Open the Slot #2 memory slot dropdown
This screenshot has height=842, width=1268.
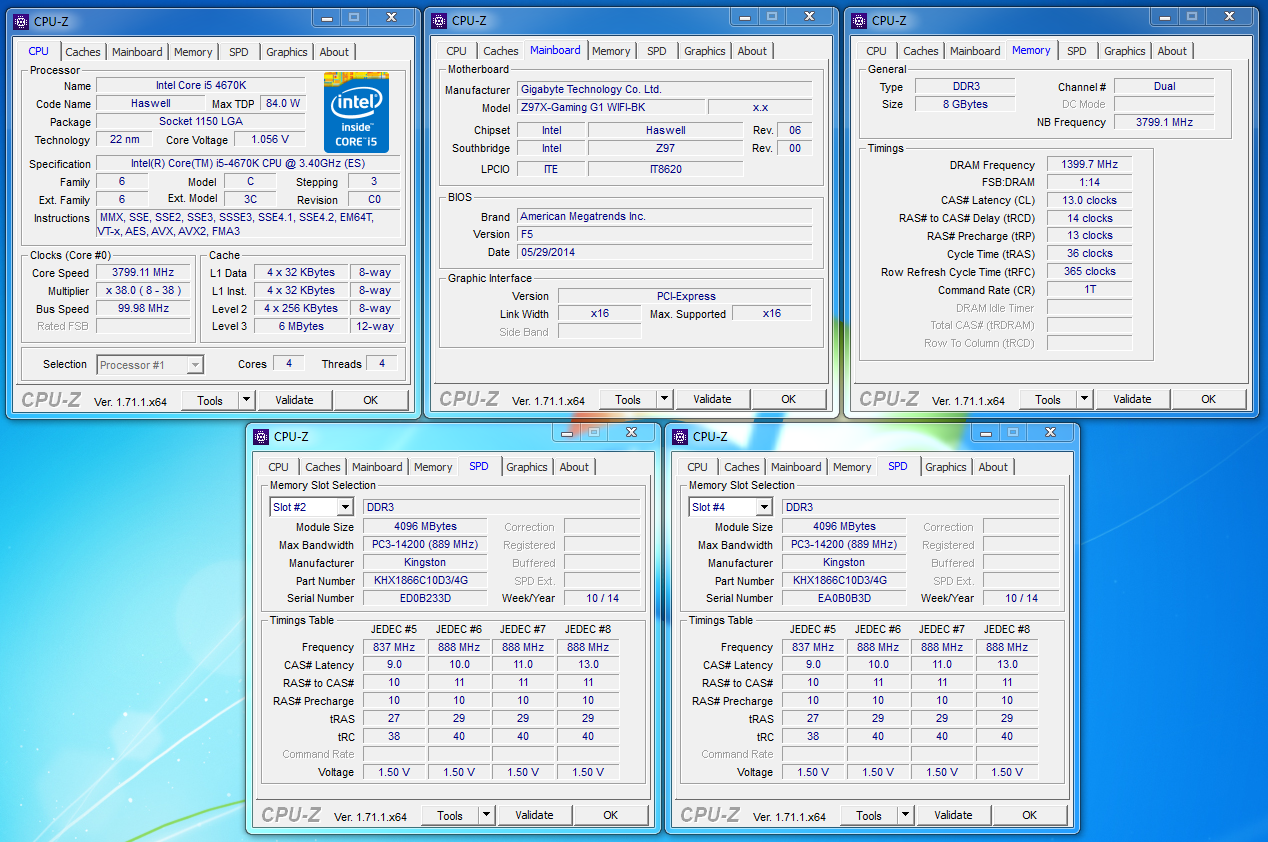point(312,507)
